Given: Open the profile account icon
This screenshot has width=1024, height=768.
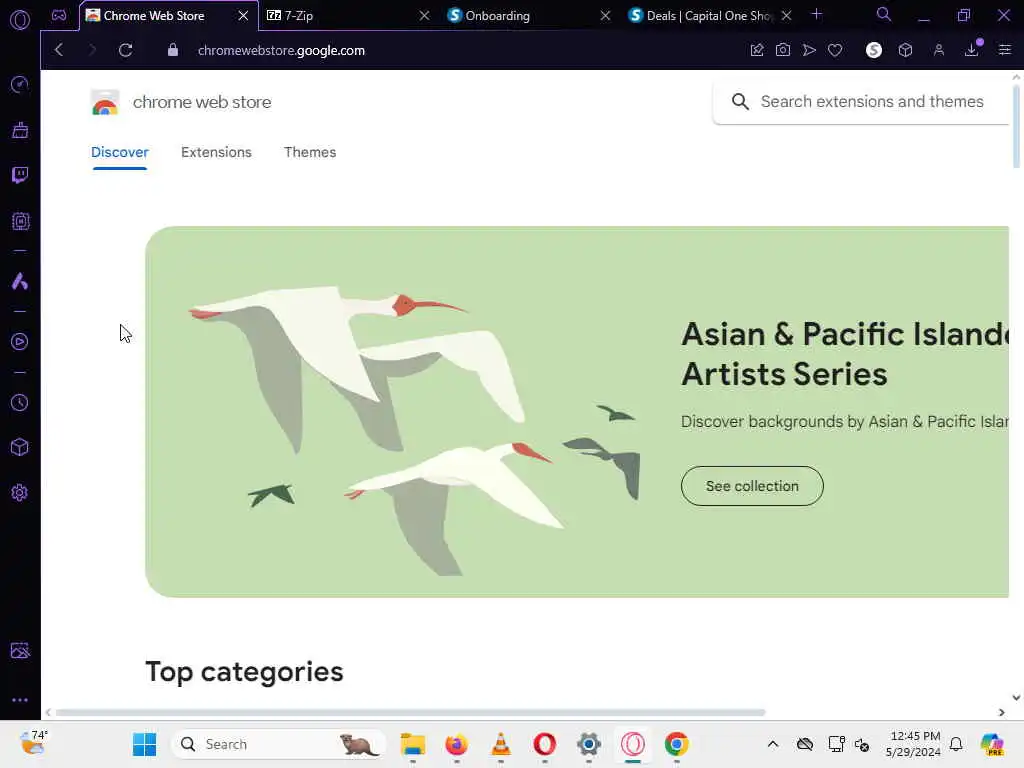Looking at the screenshot, I should [x=938, y=50].
